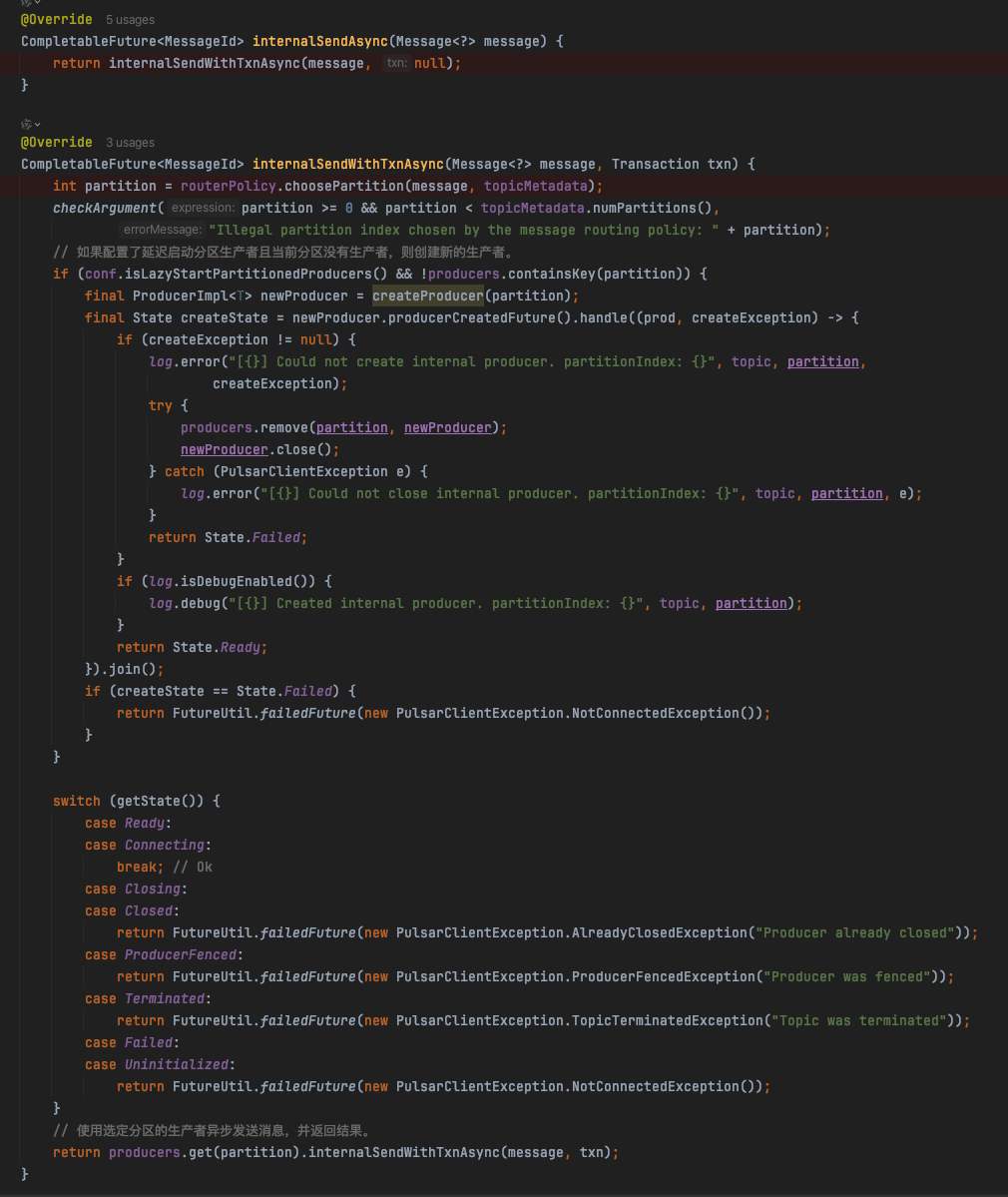
Task: Click the 'Illegal partition index chosen' string literal
Action: coord(463,231)
